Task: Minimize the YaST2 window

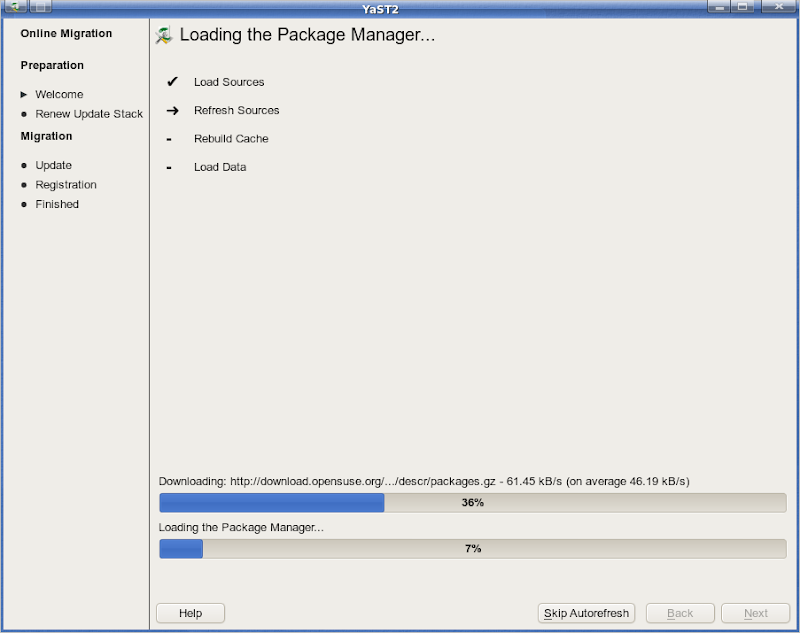Action: [719, 7]
